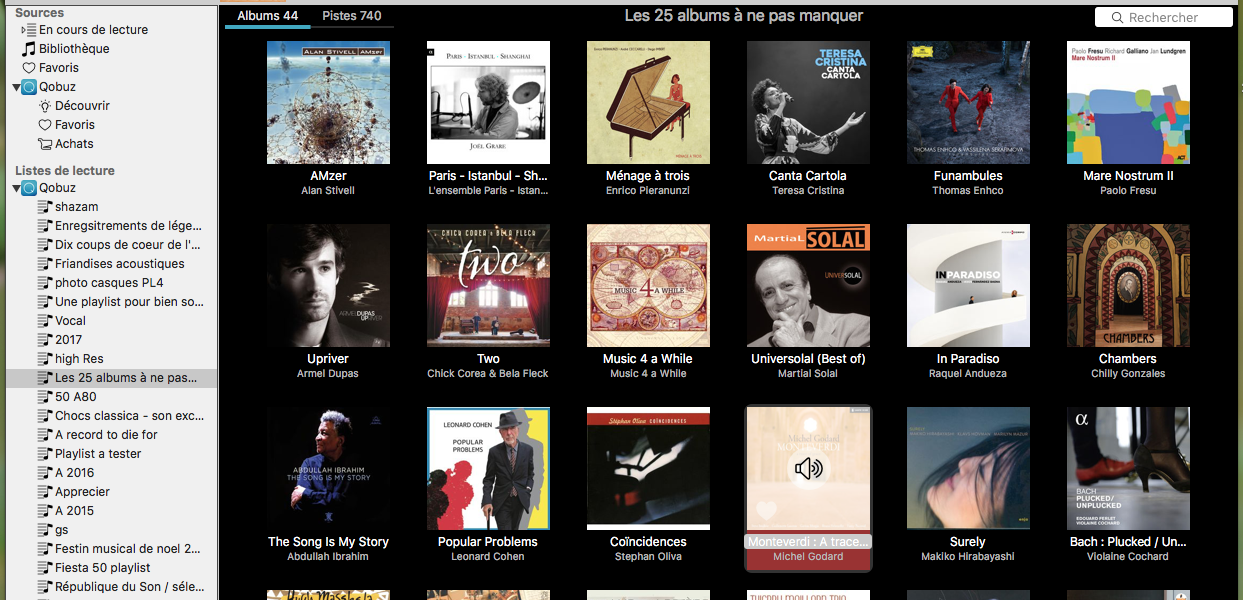The image size is (1243, 600).
Task: Click the Achats shopping cart icon
Action: 45,144
